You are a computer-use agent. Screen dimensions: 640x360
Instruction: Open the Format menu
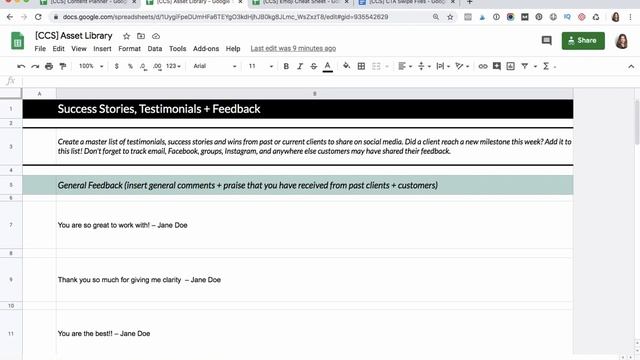[129, 49]
